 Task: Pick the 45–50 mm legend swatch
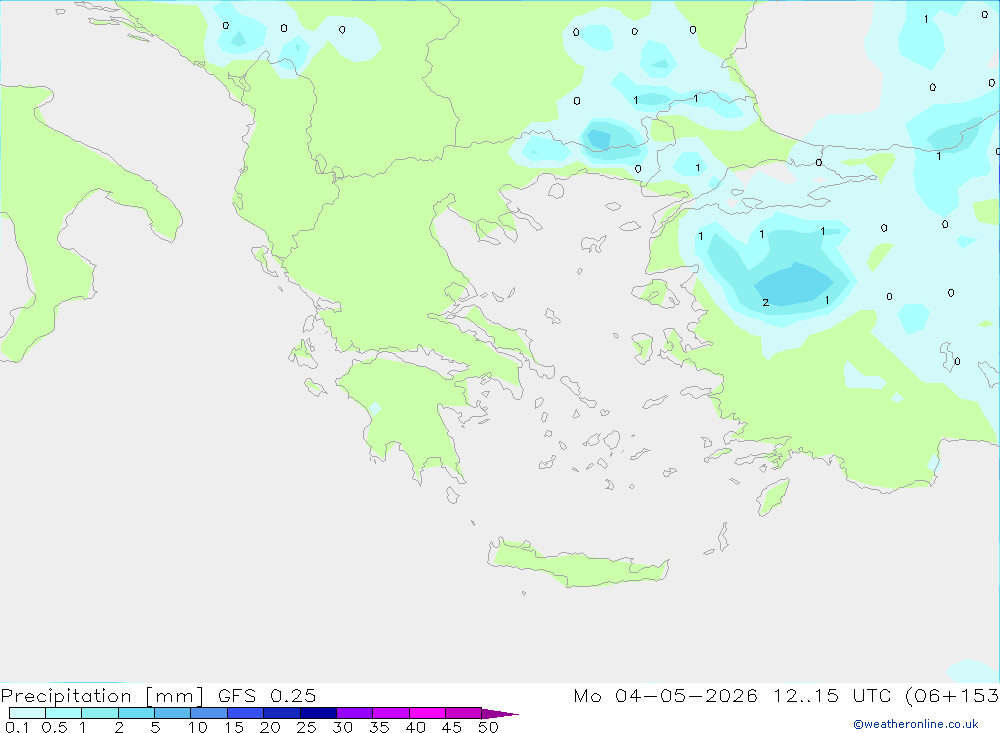tap(464, 713)
